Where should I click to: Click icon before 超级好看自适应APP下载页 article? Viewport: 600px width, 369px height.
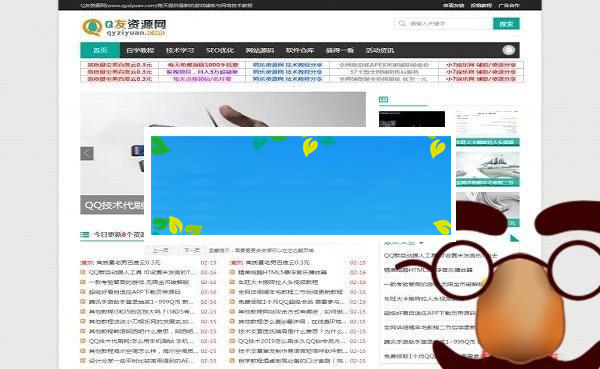pyautogui.click(x=83, y=292)
